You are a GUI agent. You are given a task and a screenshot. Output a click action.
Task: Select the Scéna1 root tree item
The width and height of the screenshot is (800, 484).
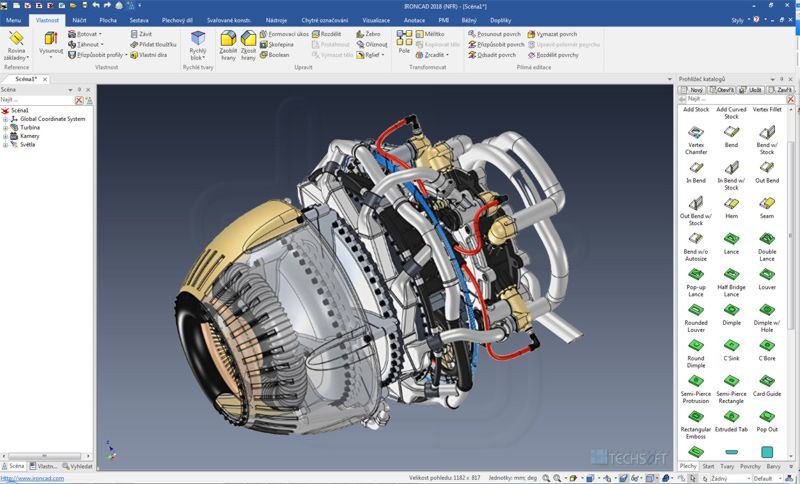15,110
